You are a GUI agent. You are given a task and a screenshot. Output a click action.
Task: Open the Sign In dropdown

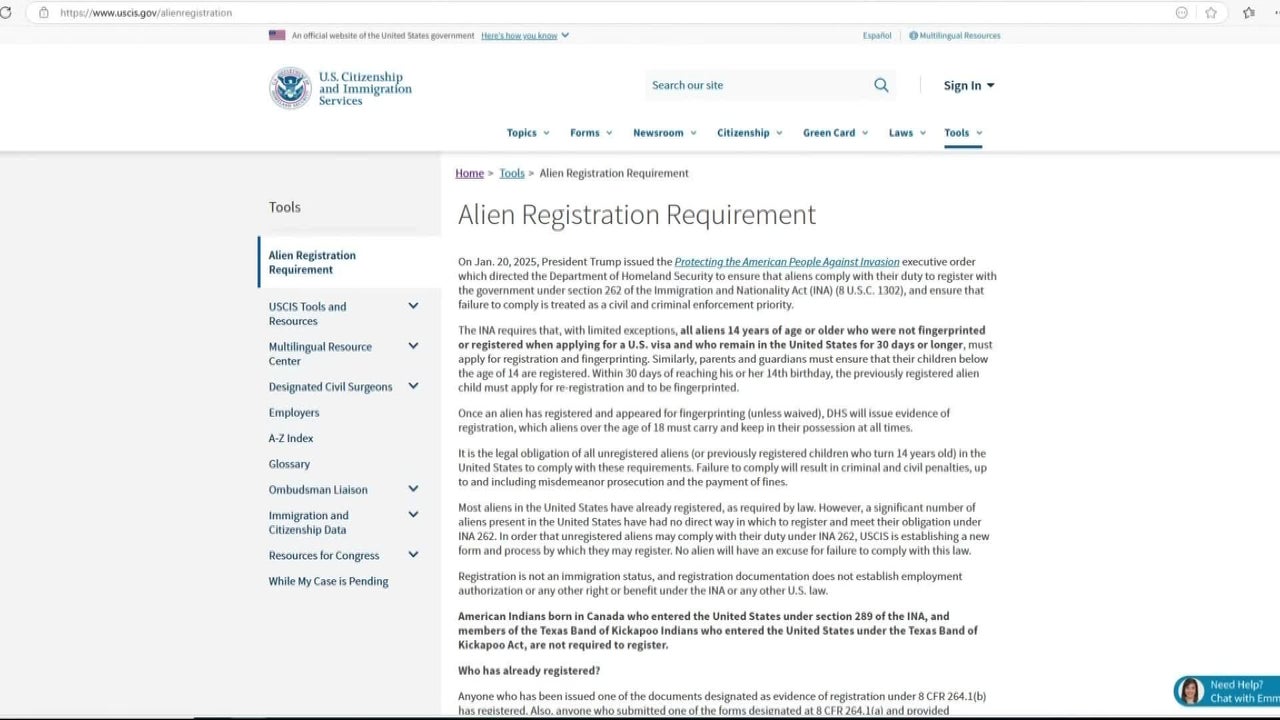coord(968,86)
